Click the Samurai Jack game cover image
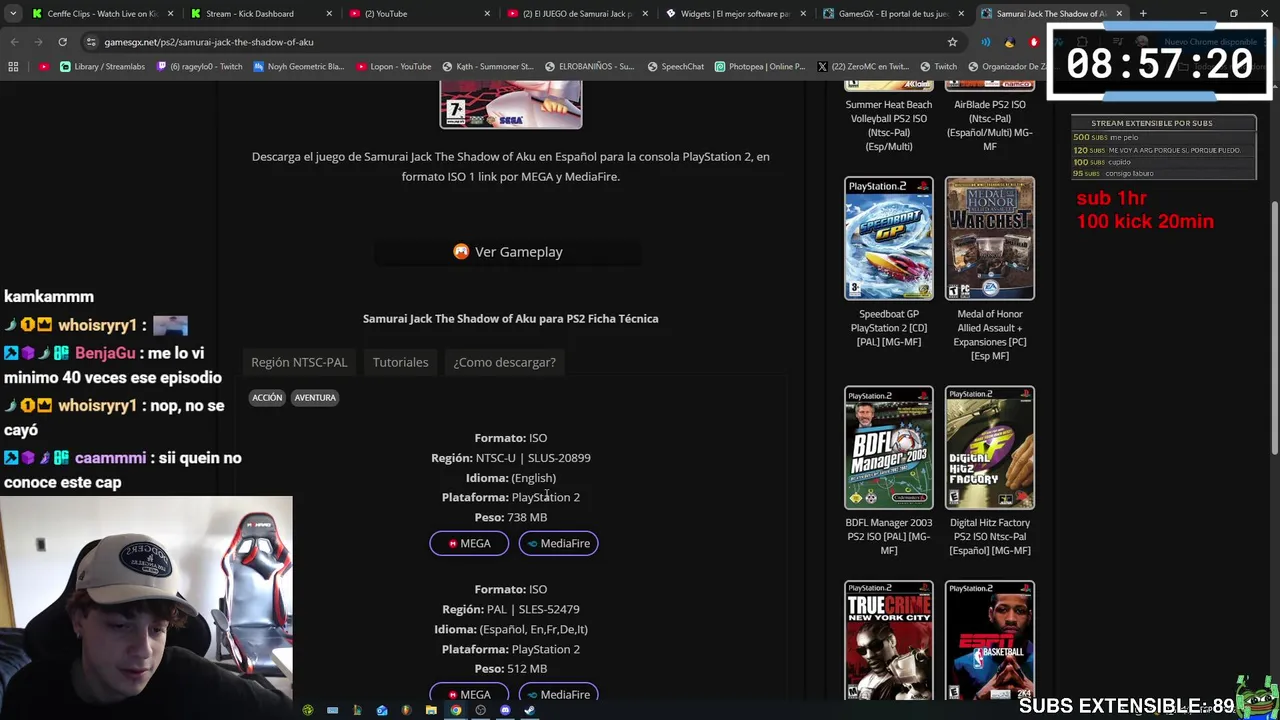 point(511,104)
